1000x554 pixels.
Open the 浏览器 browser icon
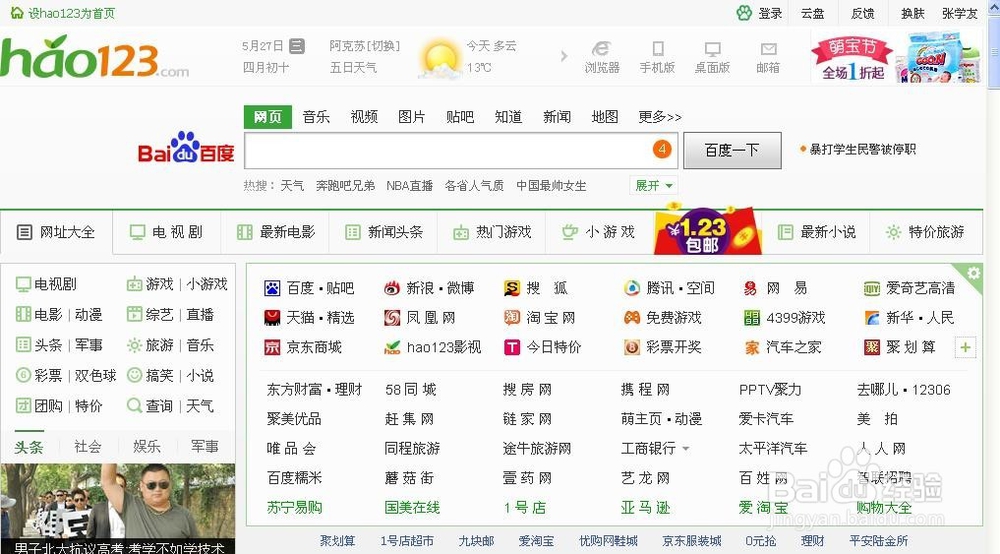[601, 57]
